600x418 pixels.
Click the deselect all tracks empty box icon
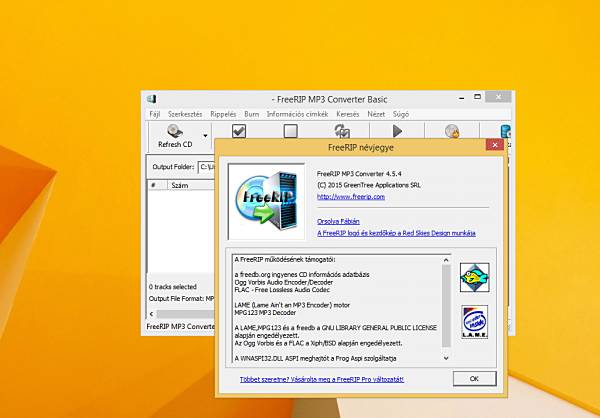(x=291, y=131)
